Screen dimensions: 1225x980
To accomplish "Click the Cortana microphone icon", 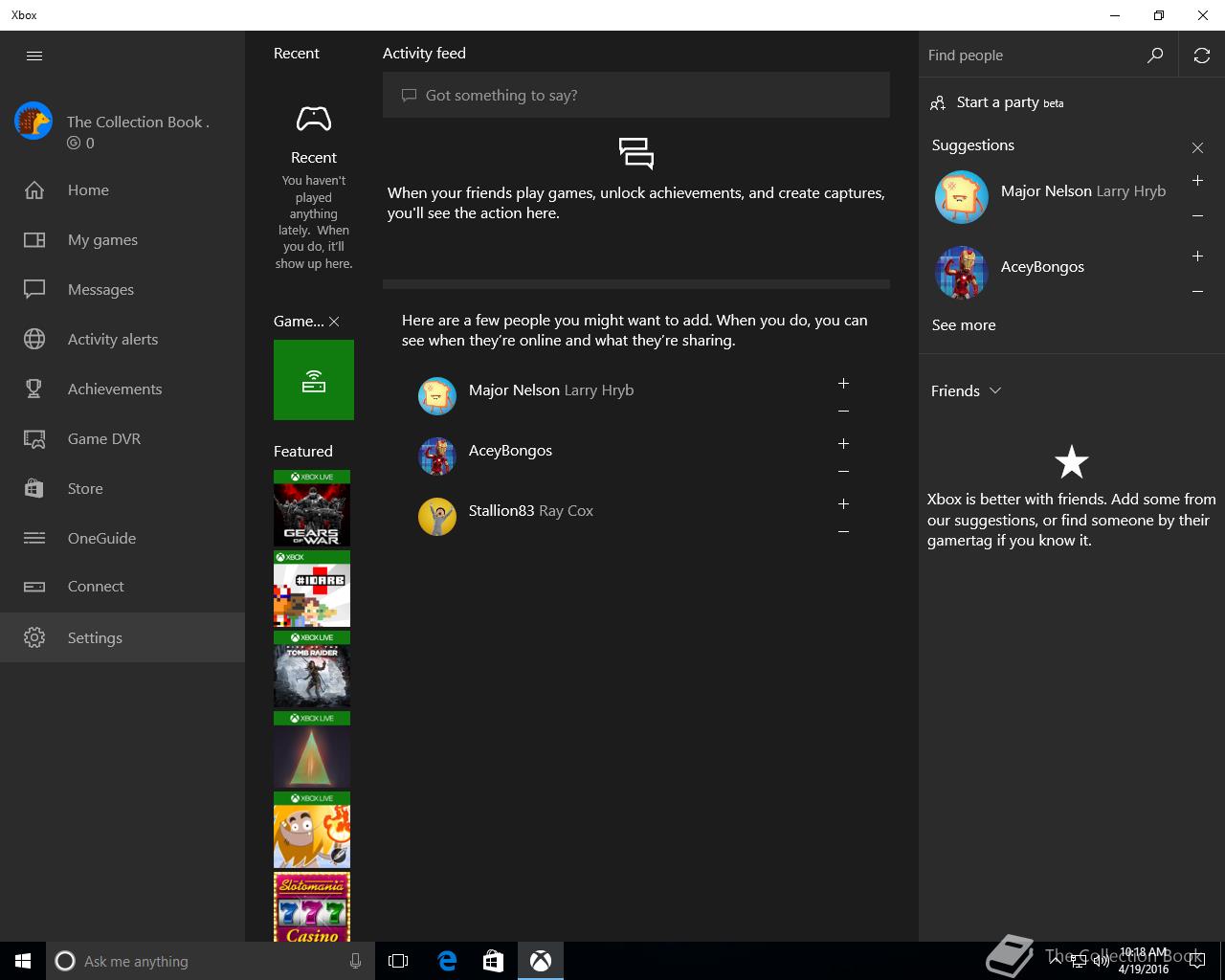I will pyautogui.click(x=355, y=961).
